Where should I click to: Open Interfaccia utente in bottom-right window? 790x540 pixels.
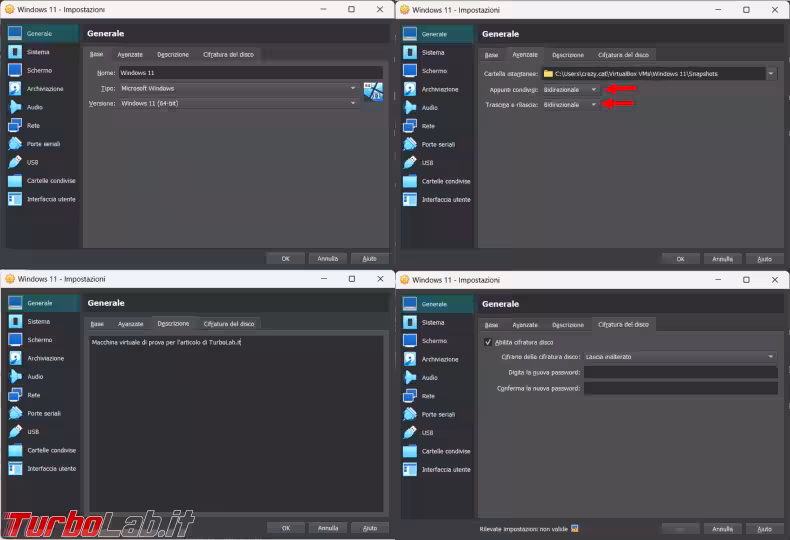437,469
